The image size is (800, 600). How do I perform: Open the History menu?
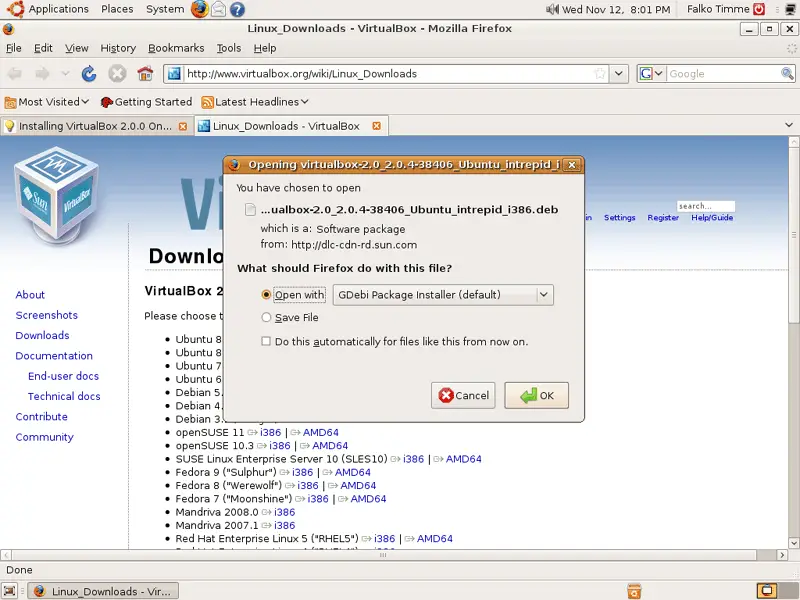click(x=118, y=48)
